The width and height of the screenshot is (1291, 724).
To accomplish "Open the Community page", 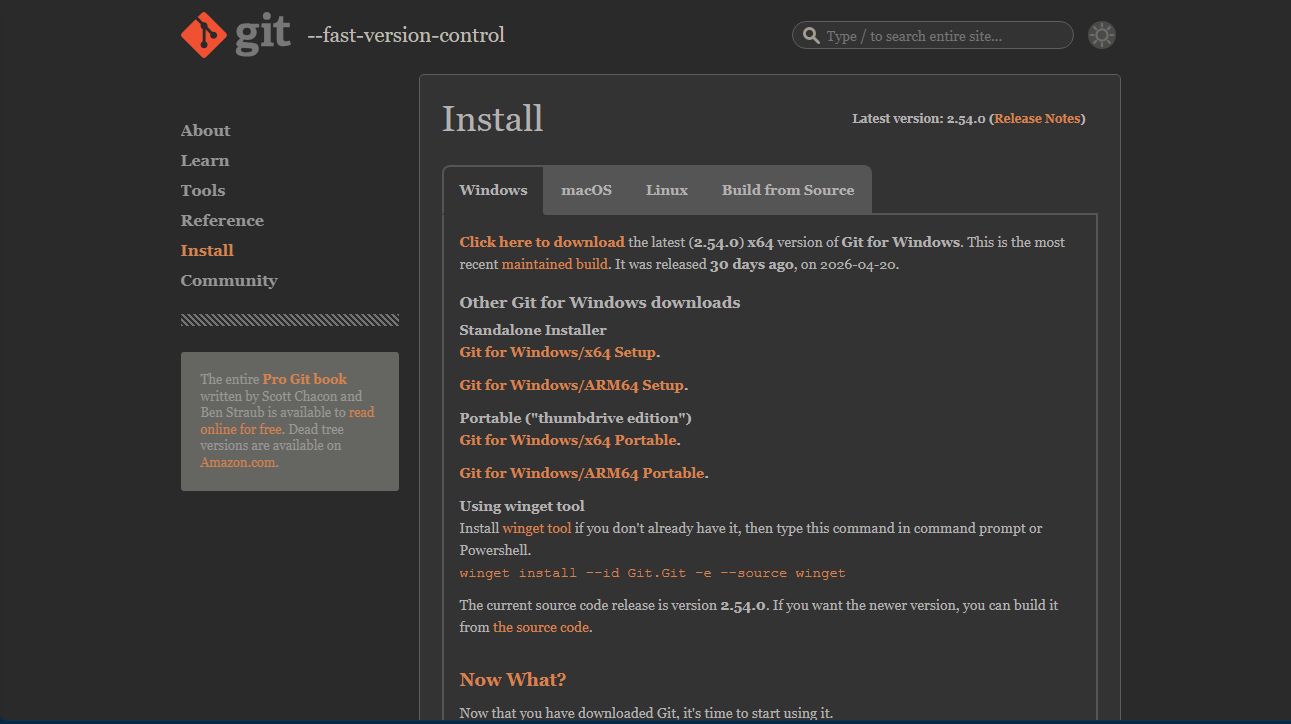I will tap(229, 281).
